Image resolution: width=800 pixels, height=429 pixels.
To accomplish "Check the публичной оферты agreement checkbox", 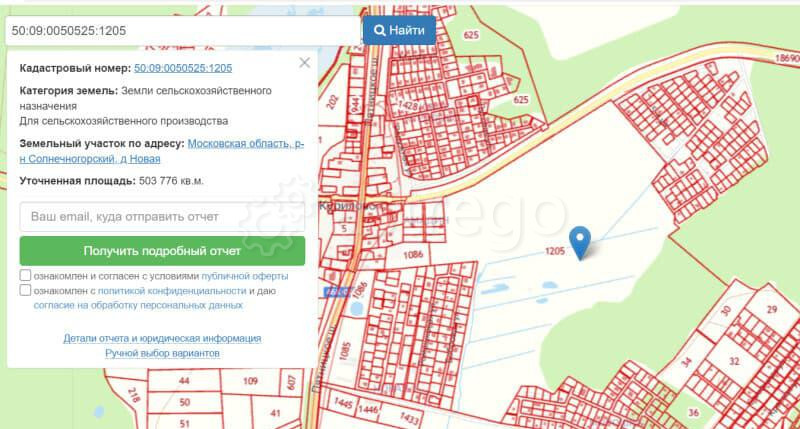I will click(x=25, y=275).
